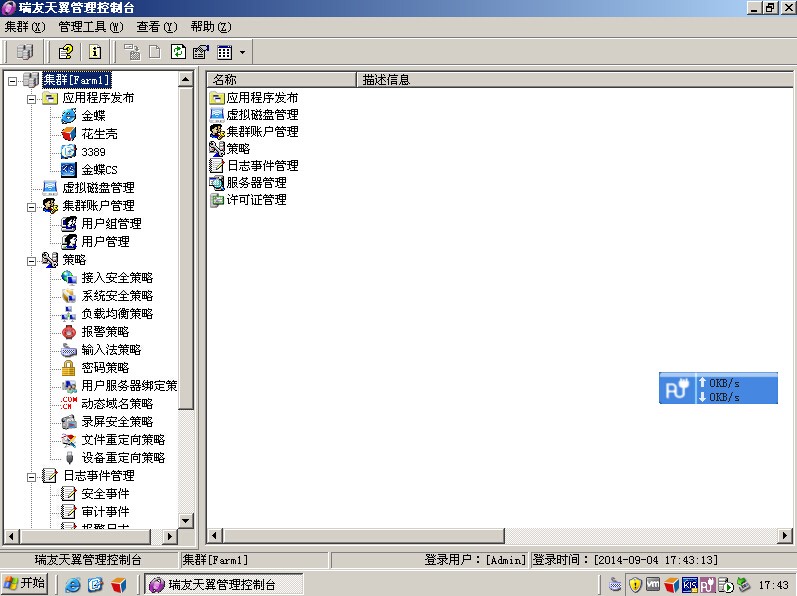
Task: Open 服务器管理 in the right list
Action: [256, 183]
